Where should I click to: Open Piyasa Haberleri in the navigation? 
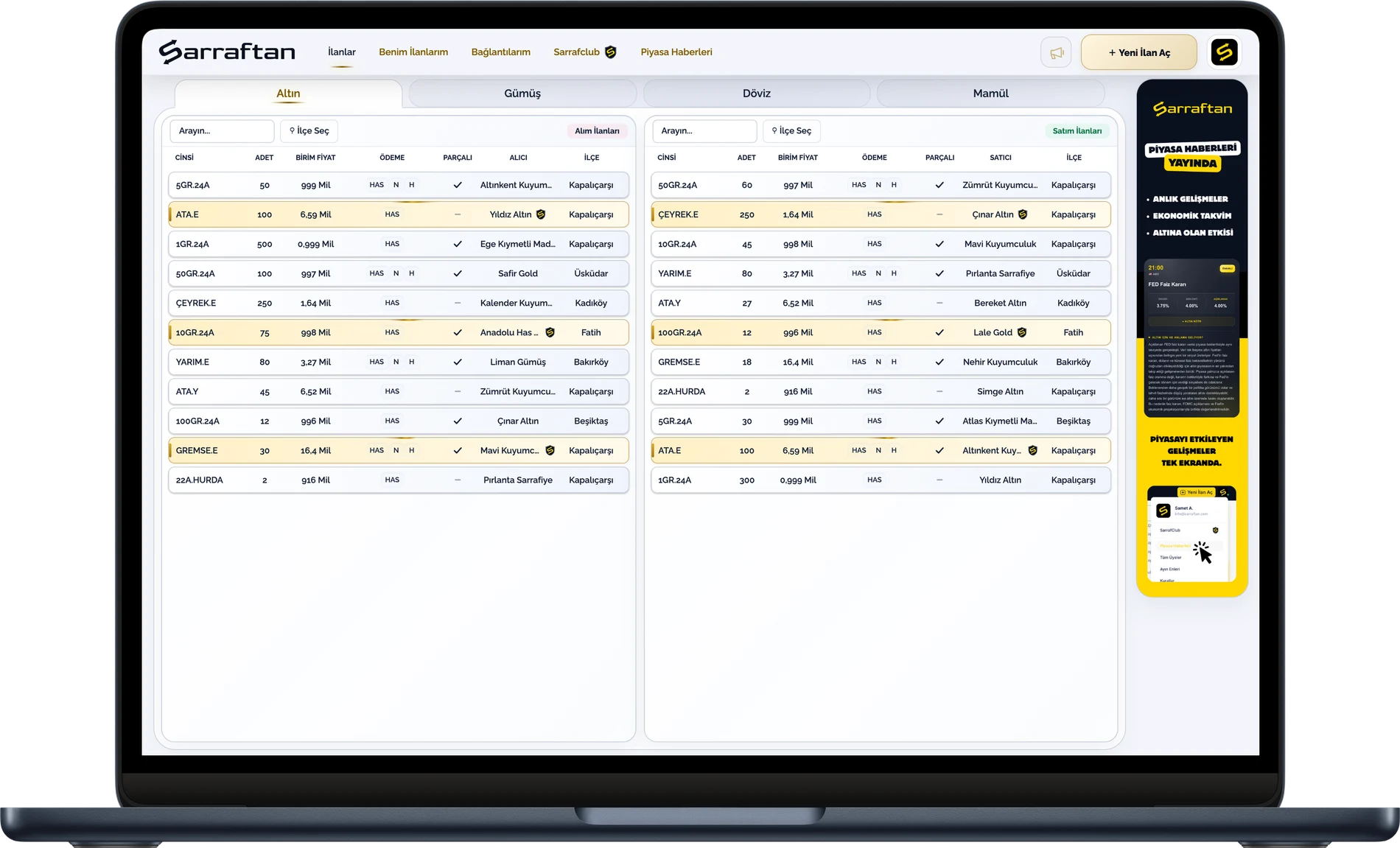point(676,52)
